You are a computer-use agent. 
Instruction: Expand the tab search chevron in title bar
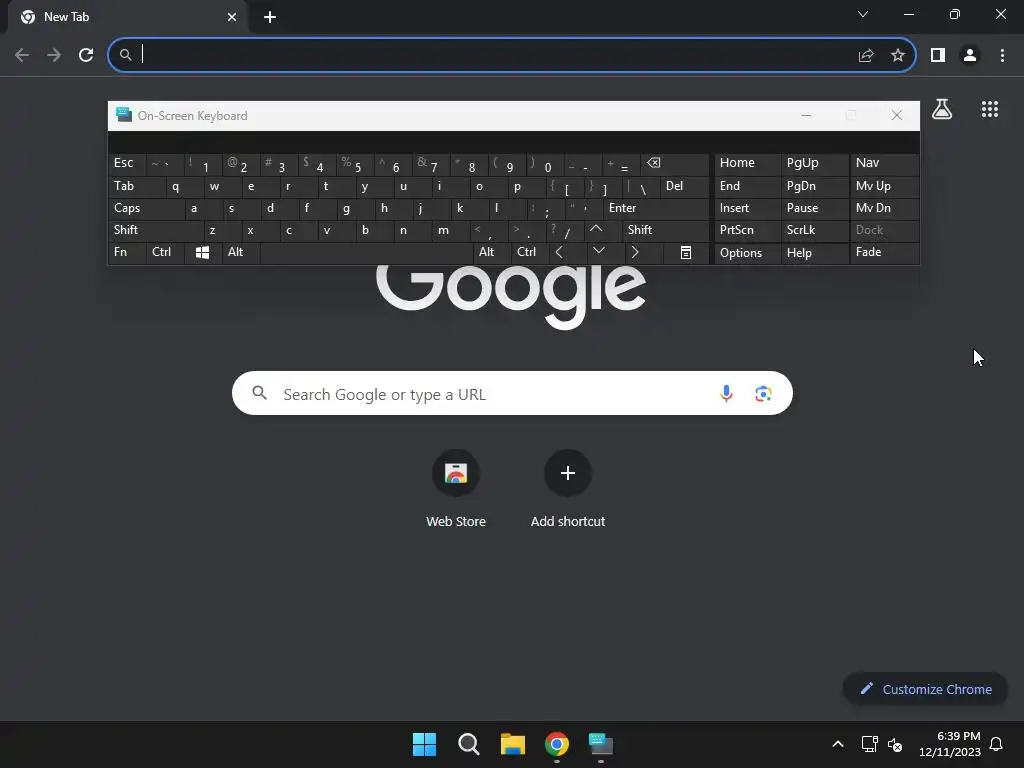tap(863, 14)
